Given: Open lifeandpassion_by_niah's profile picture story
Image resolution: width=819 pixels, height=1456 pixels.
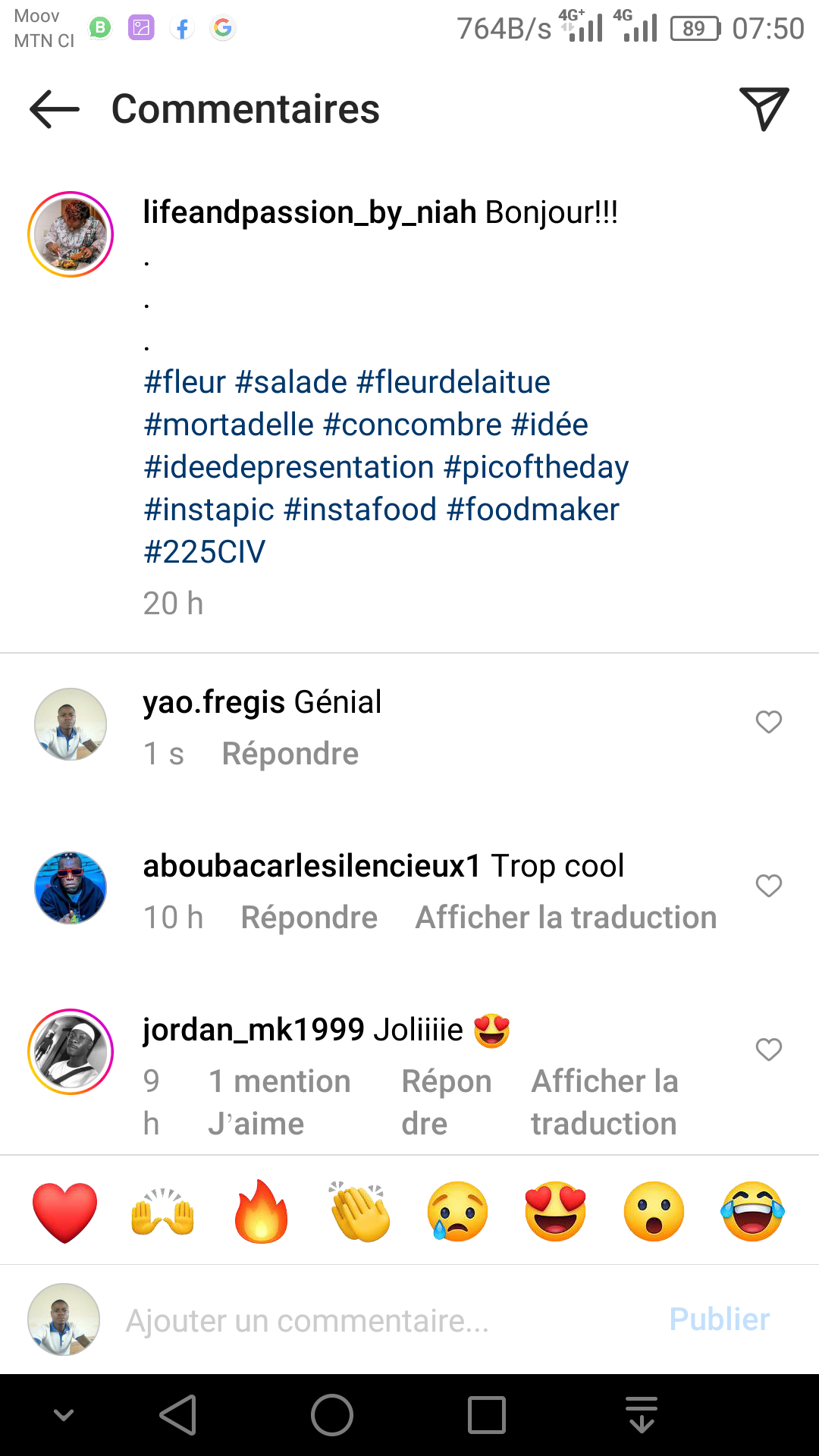Looking at the screenshot, I should (x=71, y=234).
